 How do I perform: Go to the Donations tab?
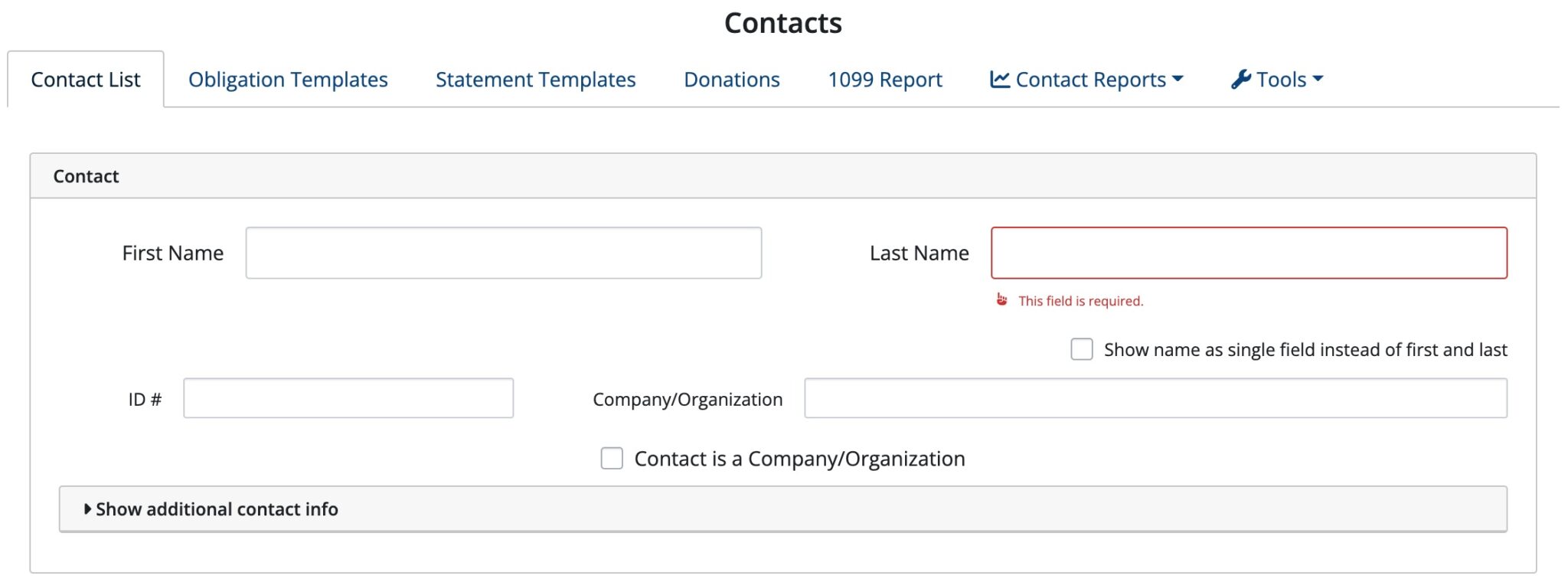[731, 79]
